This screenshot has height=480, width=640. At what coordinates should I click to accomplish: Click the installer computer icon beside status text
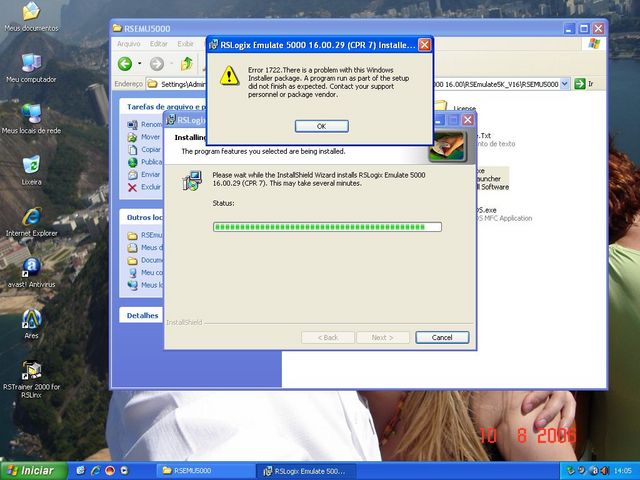(192, 181)
